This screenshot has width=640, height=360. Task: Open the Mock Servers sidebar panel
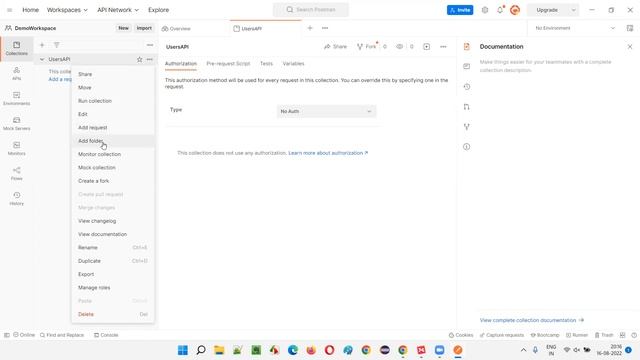pos(16,123)
